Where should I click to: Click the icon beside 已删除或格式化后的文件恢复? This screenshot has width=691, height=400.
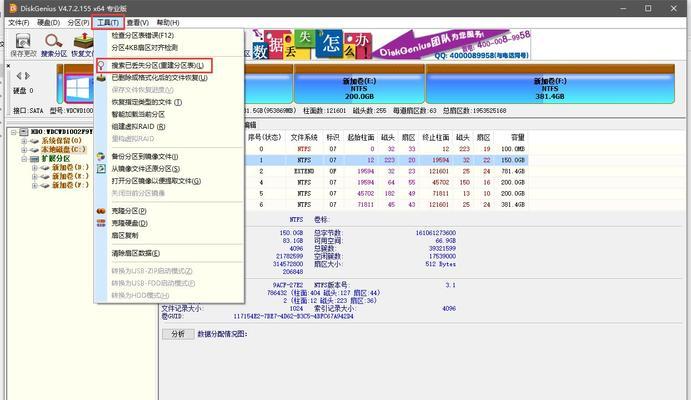tap(101, 78)
